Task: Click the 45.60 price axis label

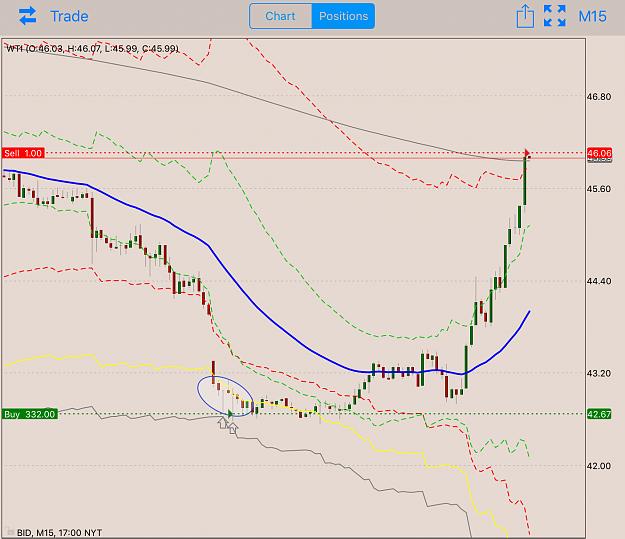Action: click(598, 189)
